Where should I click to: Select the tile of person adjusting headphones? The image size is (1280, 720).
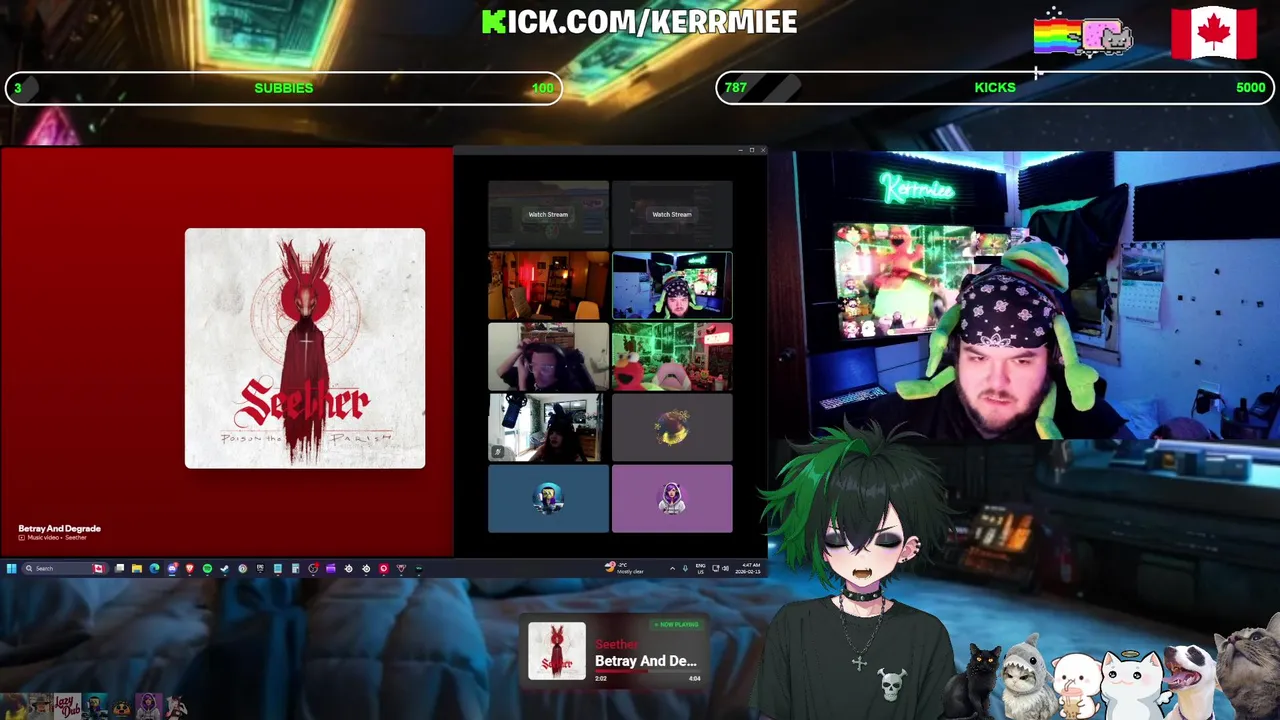pos(548,356)
